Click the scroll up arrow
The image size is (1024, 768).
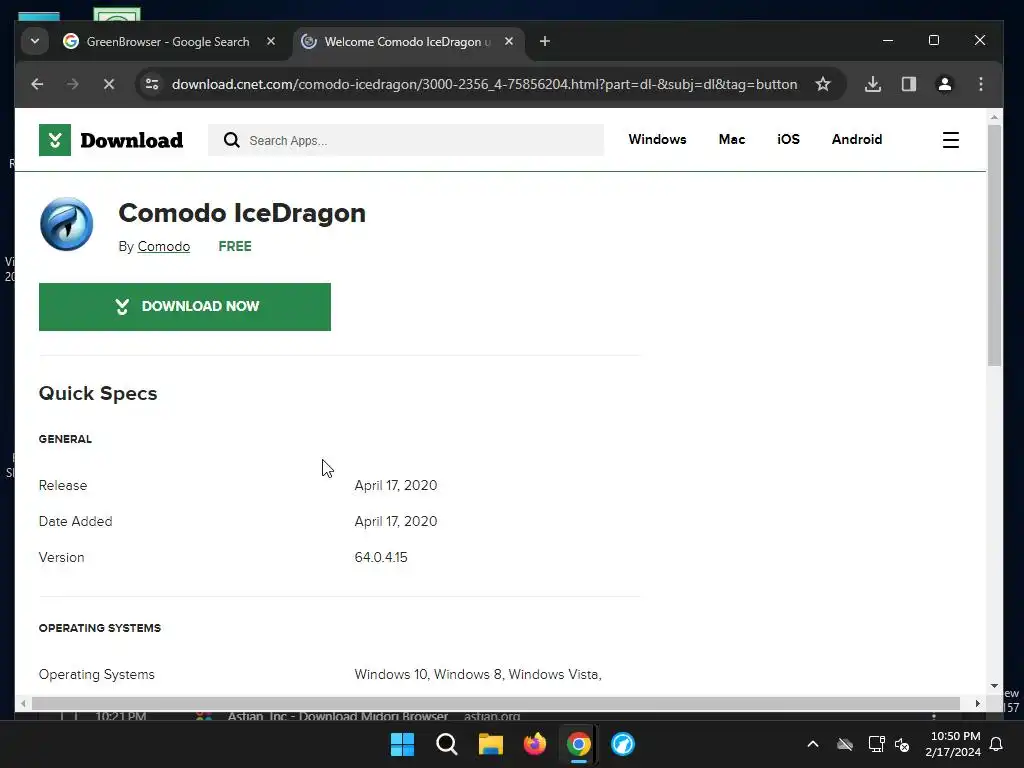(994, 118)
